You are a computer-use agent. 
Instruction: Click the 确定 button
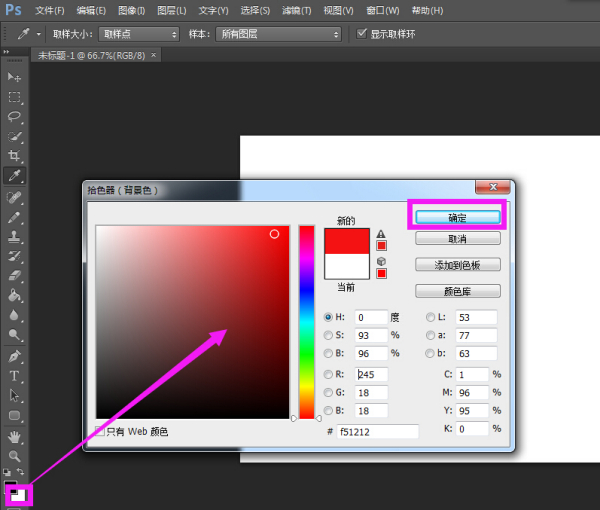[x=458, y=218]
